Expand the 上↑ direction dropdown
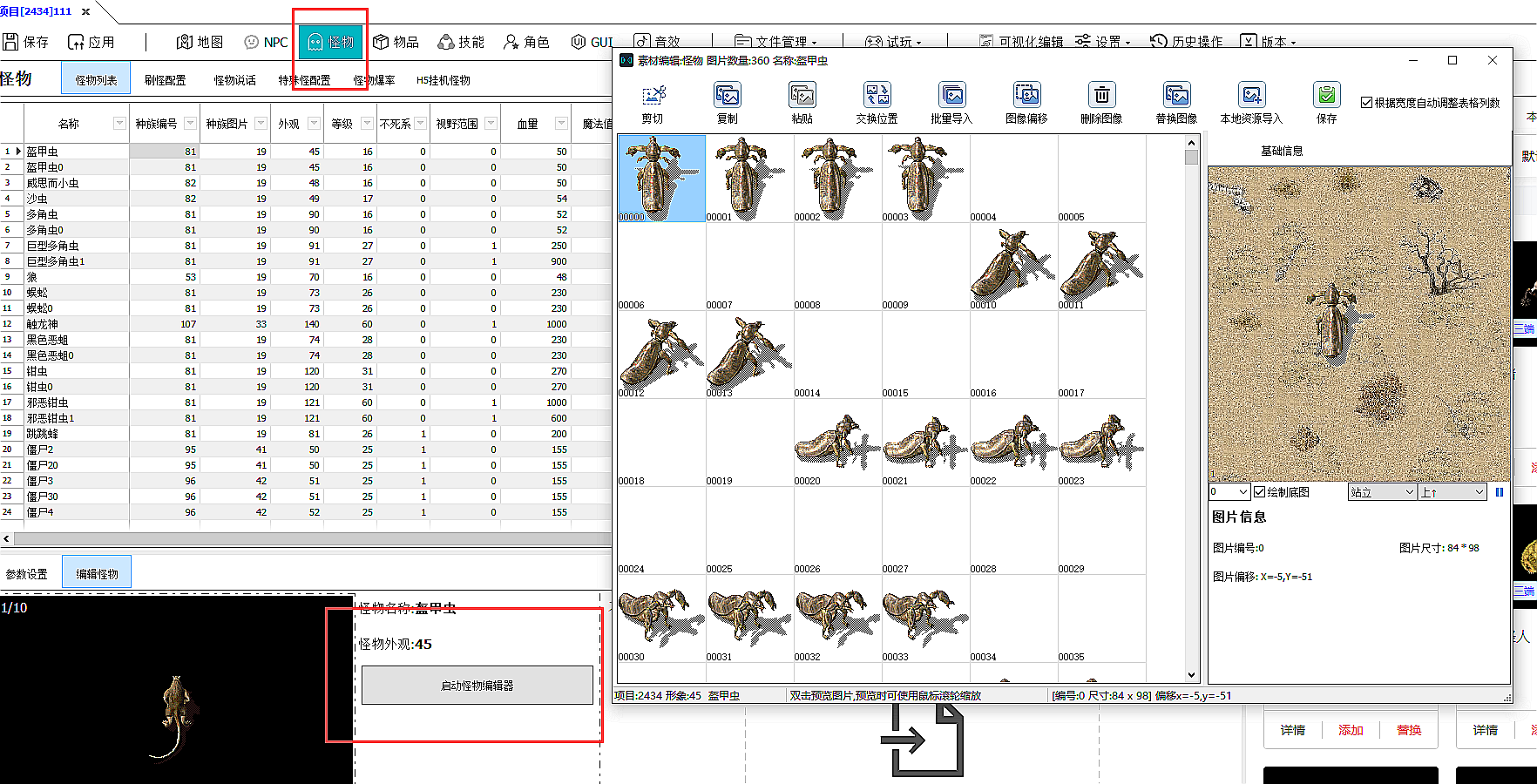The image size is (1537, 784). [1452, 492]
